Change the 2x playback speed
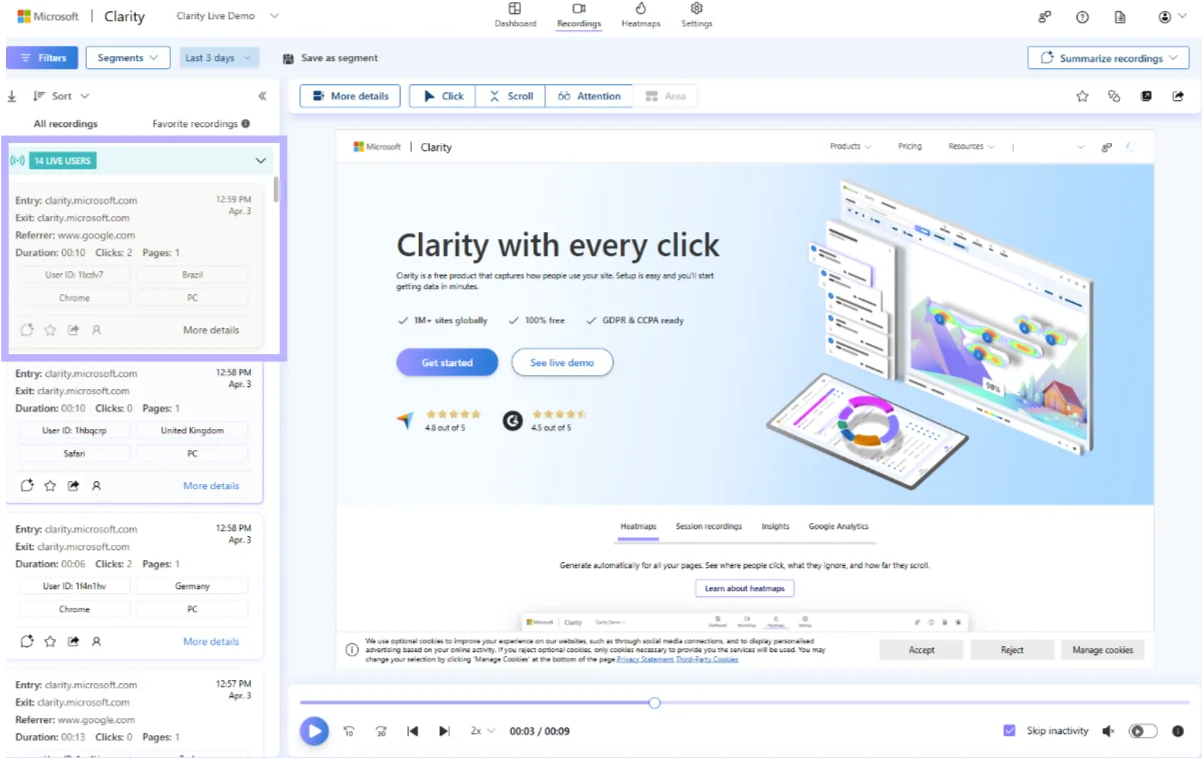 pos(482,731)
